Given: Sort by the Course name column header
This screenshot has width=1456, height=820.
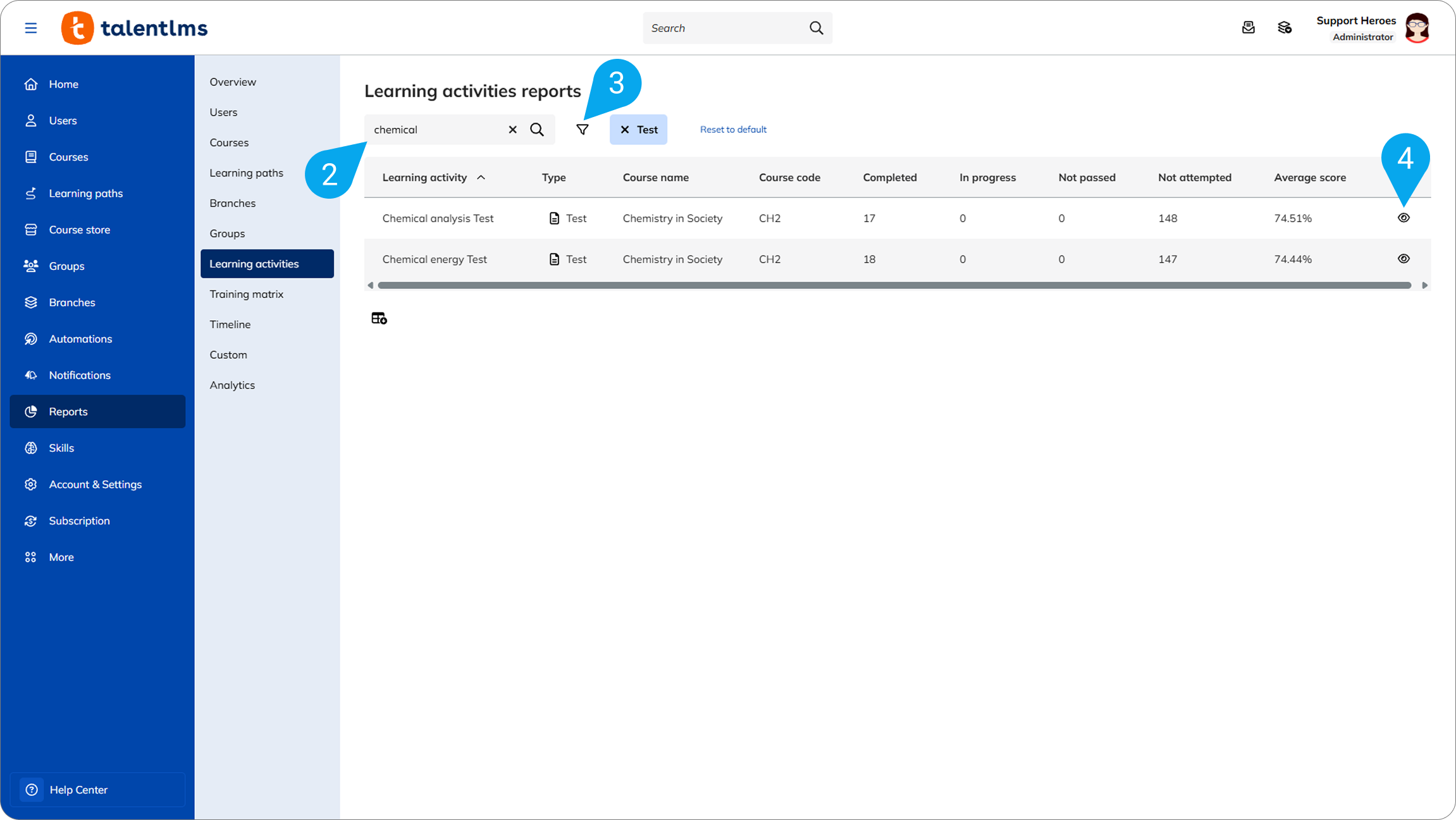Looking at the screenshot, I should pos(655,178).
